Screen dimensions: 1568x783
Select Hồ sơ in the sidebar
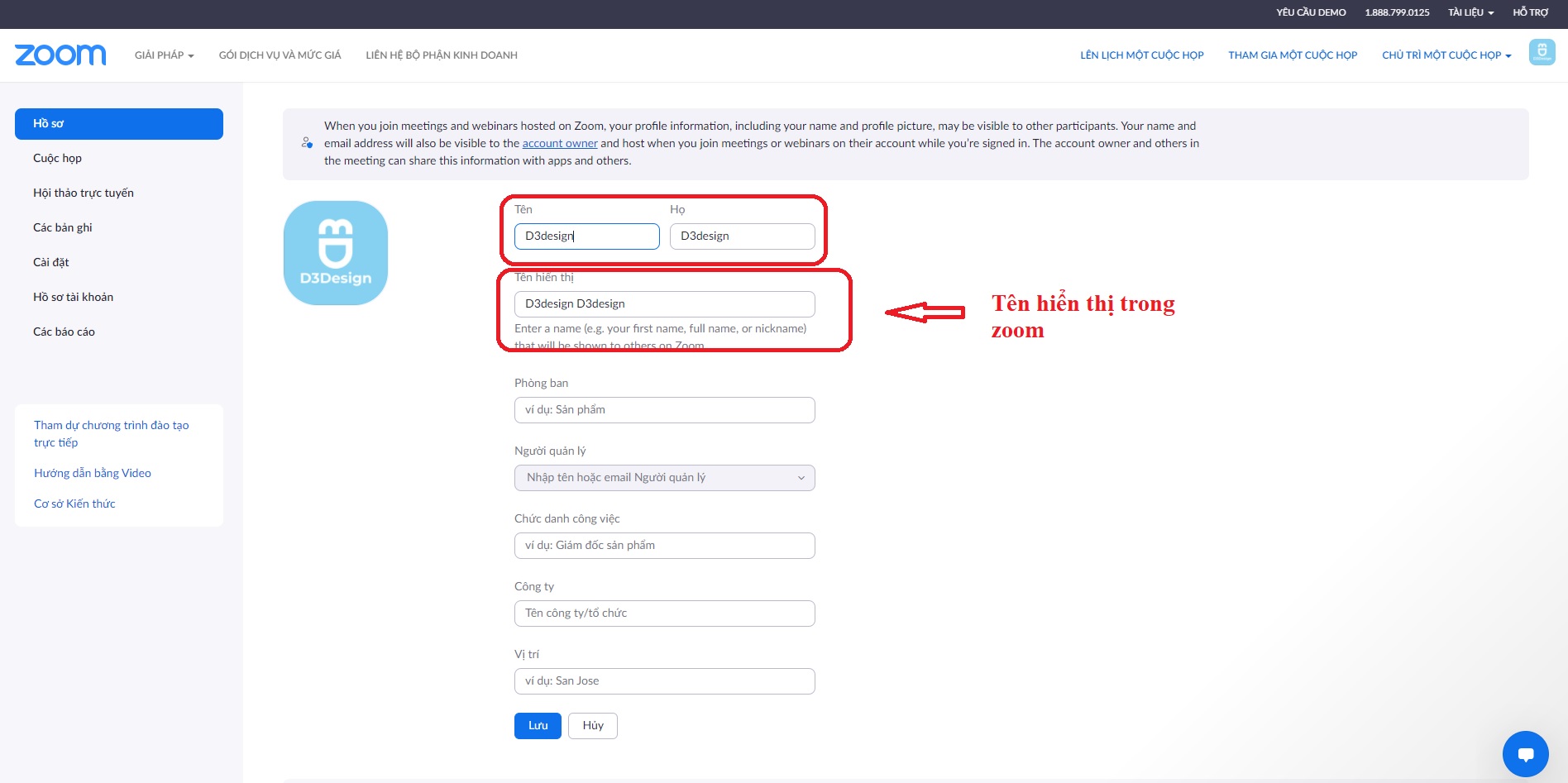tap(119, 124)
